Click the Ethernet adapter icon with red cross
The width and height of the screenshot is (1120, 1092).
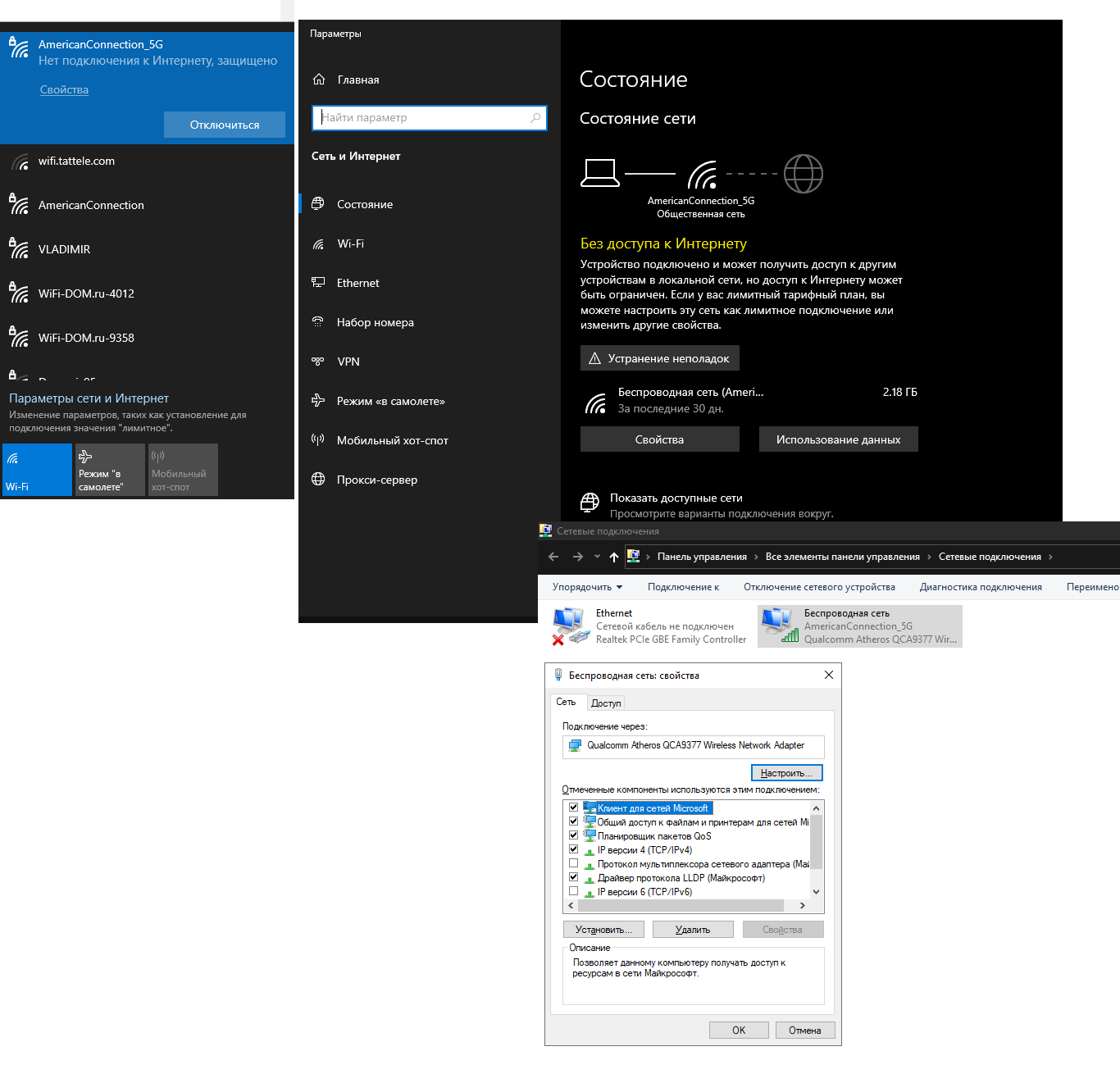(571, 626)
